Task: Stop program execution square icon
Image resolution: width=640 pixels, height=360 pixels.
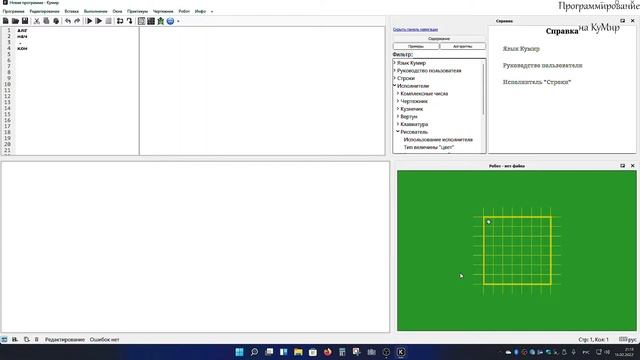Action: (x=108, y=21)
